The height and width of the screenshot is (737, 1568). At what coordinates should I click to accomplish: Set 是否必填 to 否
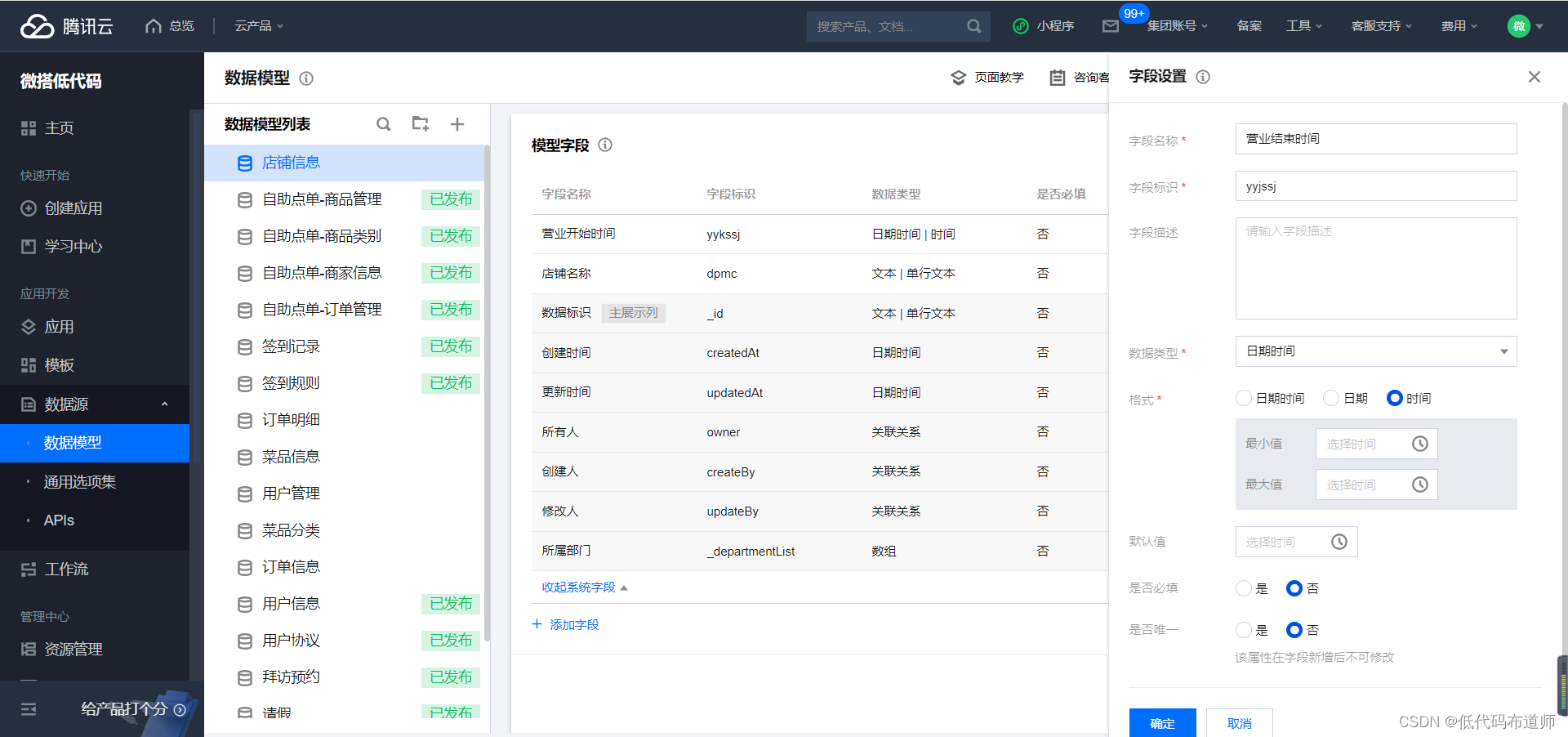pos(1294,588)
